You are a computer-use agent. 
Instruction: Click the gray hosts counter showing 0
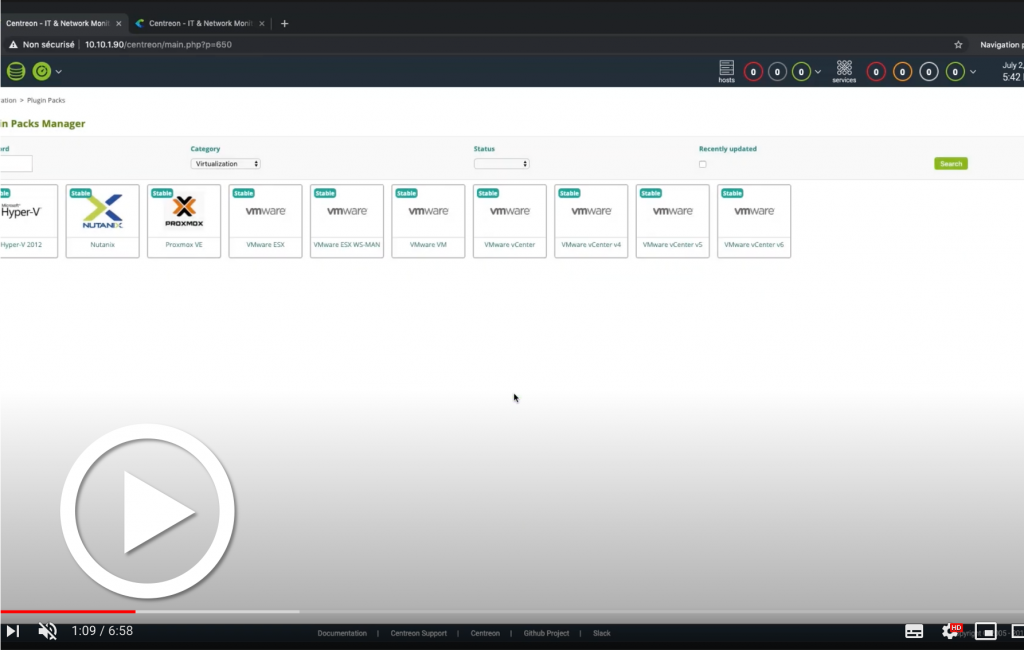tap(777, 72)
